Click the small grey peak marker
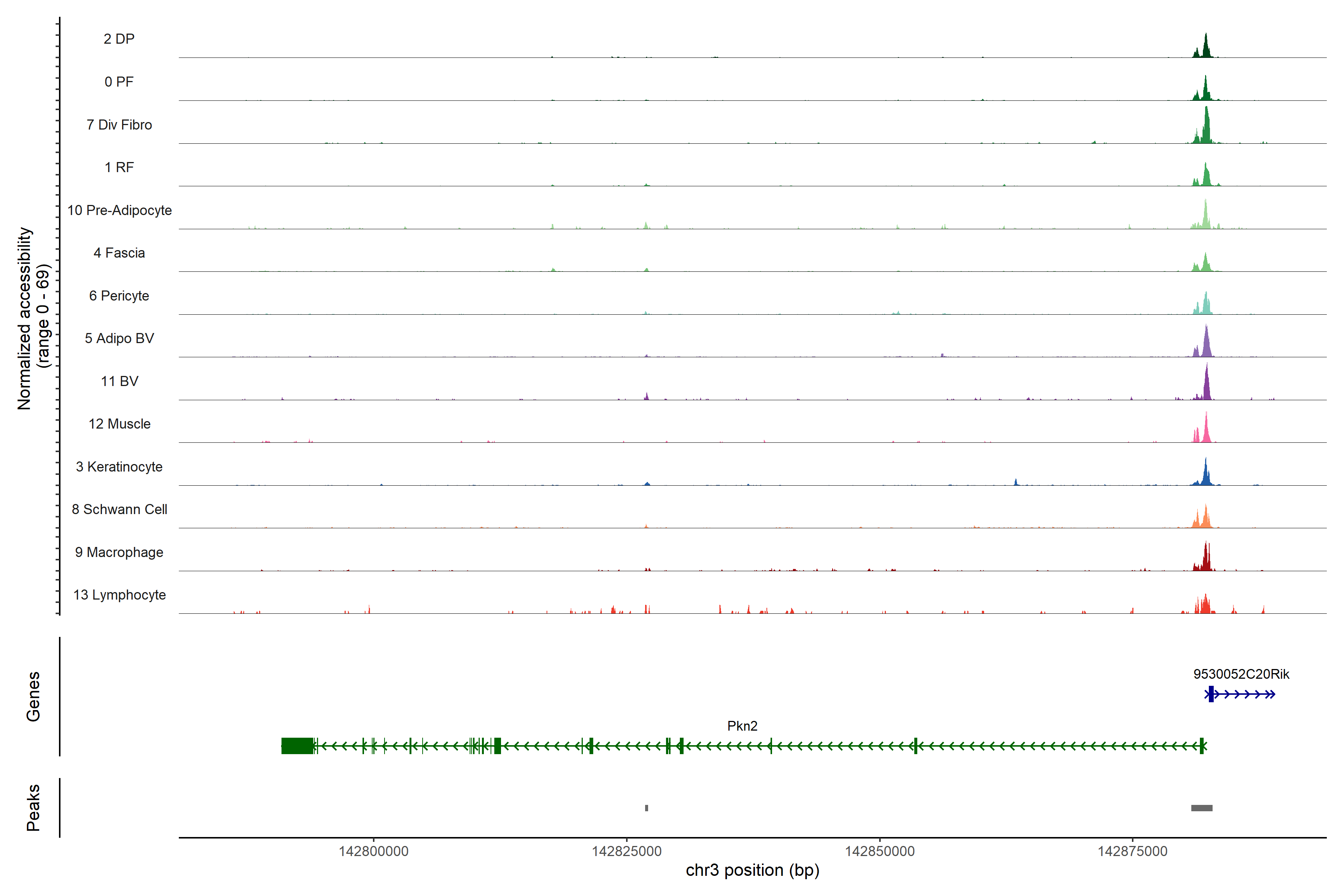 pos(646,808)
